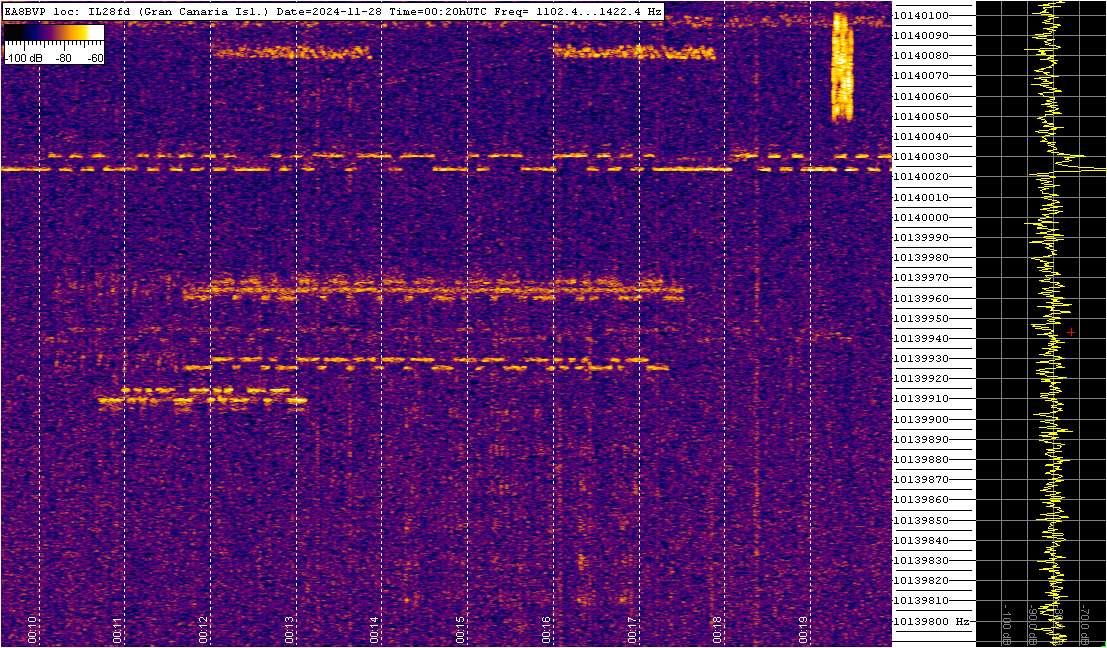Click the 'Freq= 1102.4...1422.4 Hz' header text
Viewport: 1107px width, 648px height.
coord(576,12)
